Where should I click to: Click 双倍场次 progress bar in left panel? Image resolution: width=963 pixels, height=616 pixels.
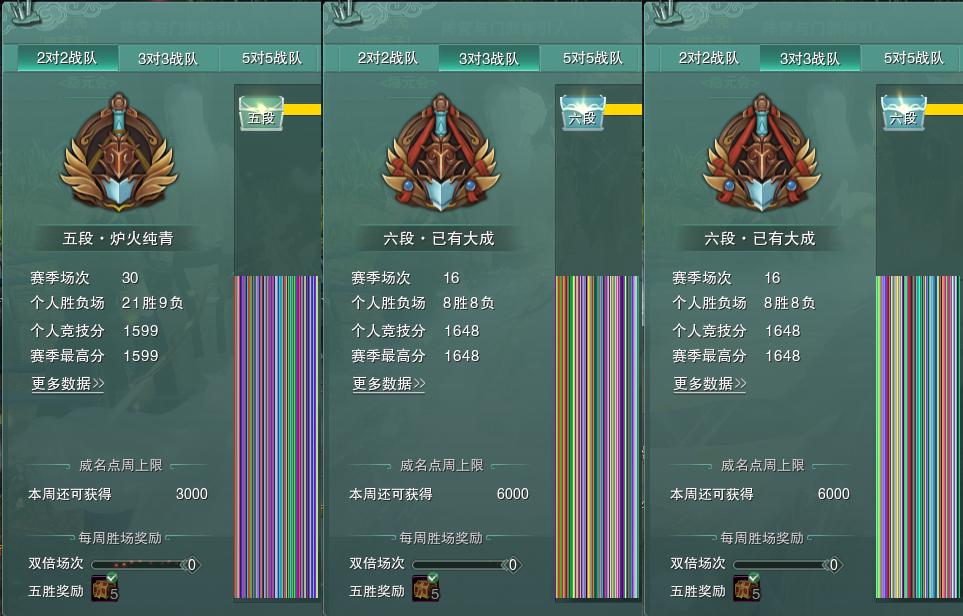[x=146, y=564]
